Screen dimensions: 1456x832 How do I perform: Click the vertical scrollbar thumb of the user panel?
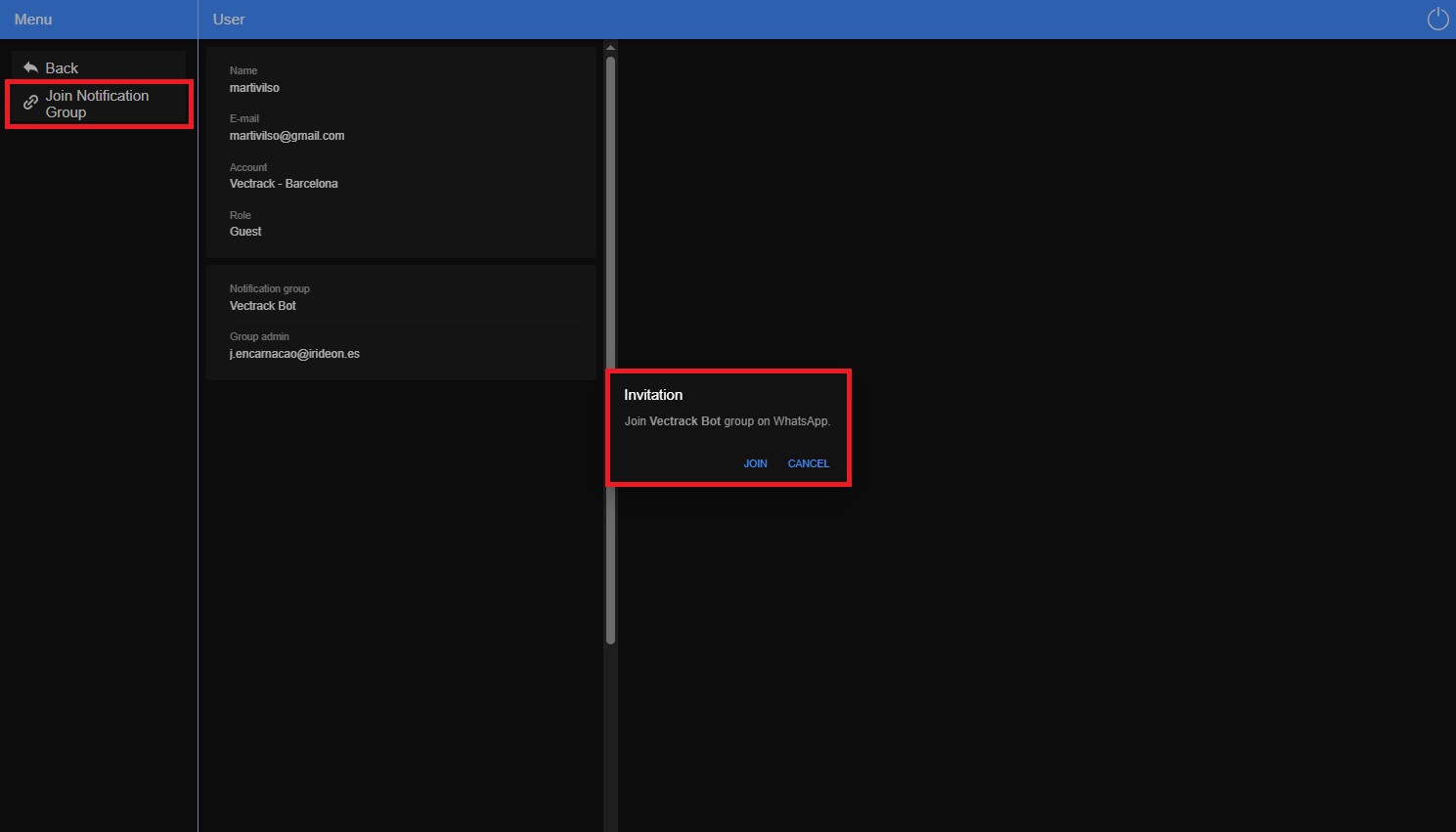point(610,350)
